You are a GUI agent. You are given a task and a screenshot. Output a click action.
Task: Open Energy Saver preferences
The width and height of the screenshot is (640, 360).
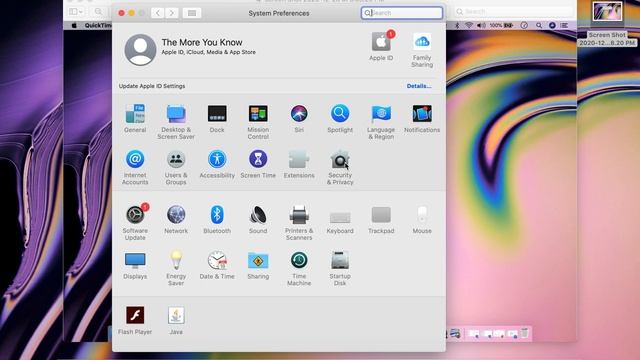pos(176,260)
